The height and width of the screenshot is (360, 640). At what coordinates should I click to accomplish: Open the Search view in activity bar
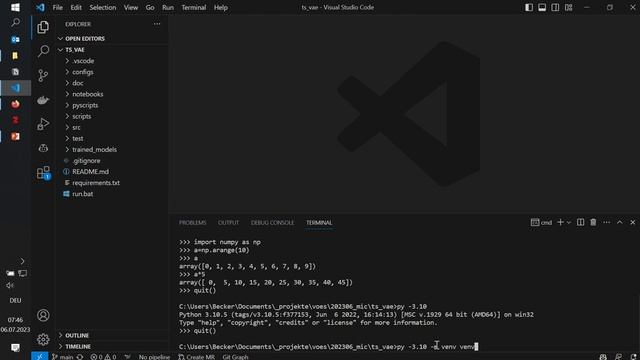pyautogui.click(x=43, y=51)
